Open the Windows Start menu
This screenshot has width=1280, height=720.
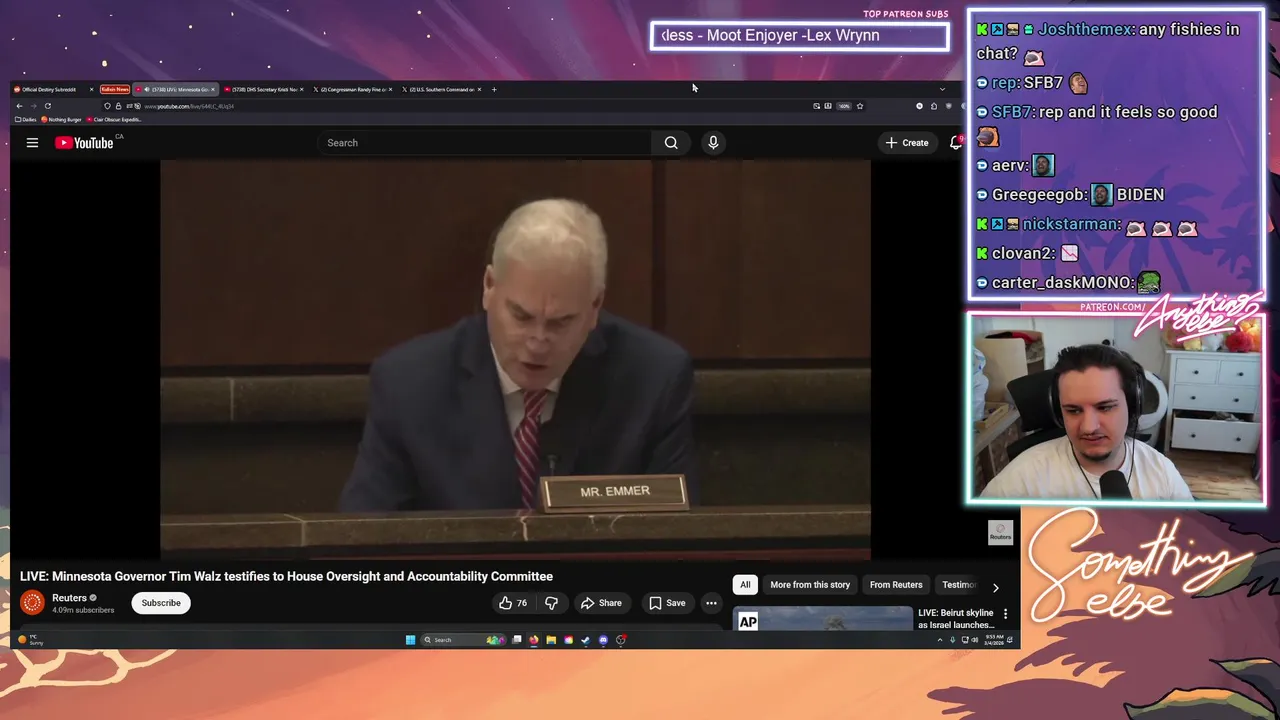click(410, 640)
